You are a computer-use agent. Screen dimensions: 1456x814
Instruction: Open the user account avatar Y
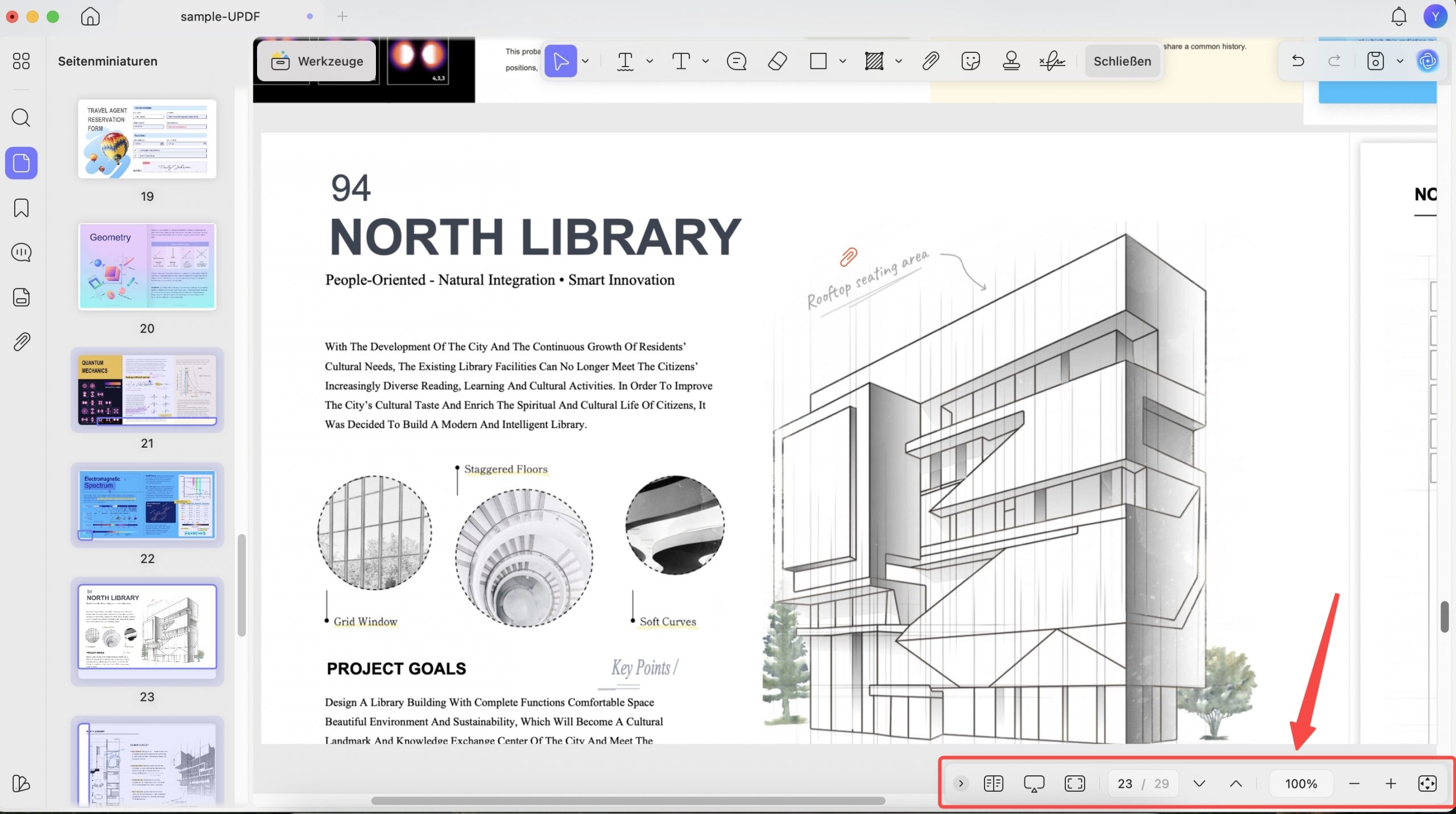tap(1435, 16)
